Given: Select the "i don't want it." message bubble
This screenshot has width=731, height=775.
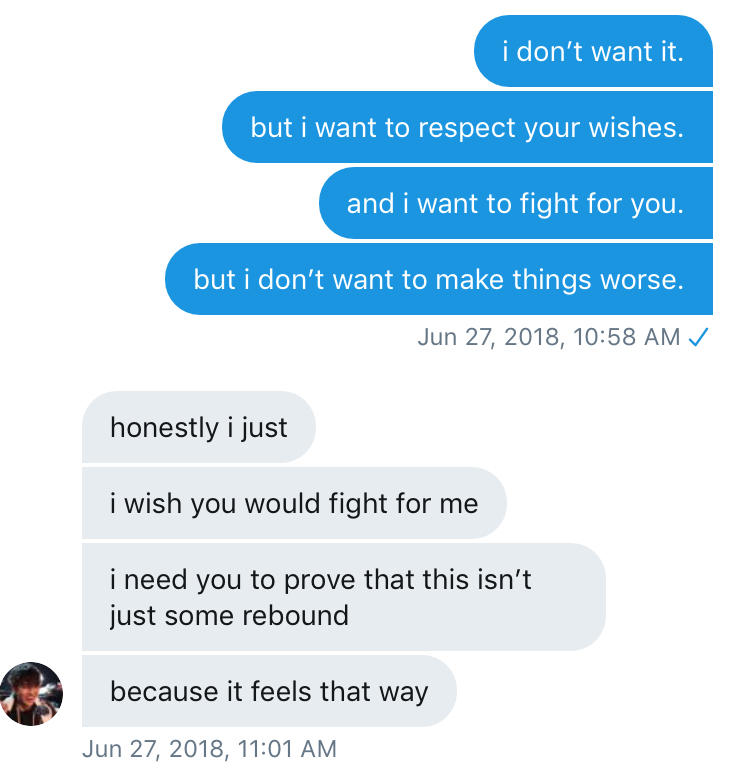Looking at the screenshot, I should [x=593, y=51].
